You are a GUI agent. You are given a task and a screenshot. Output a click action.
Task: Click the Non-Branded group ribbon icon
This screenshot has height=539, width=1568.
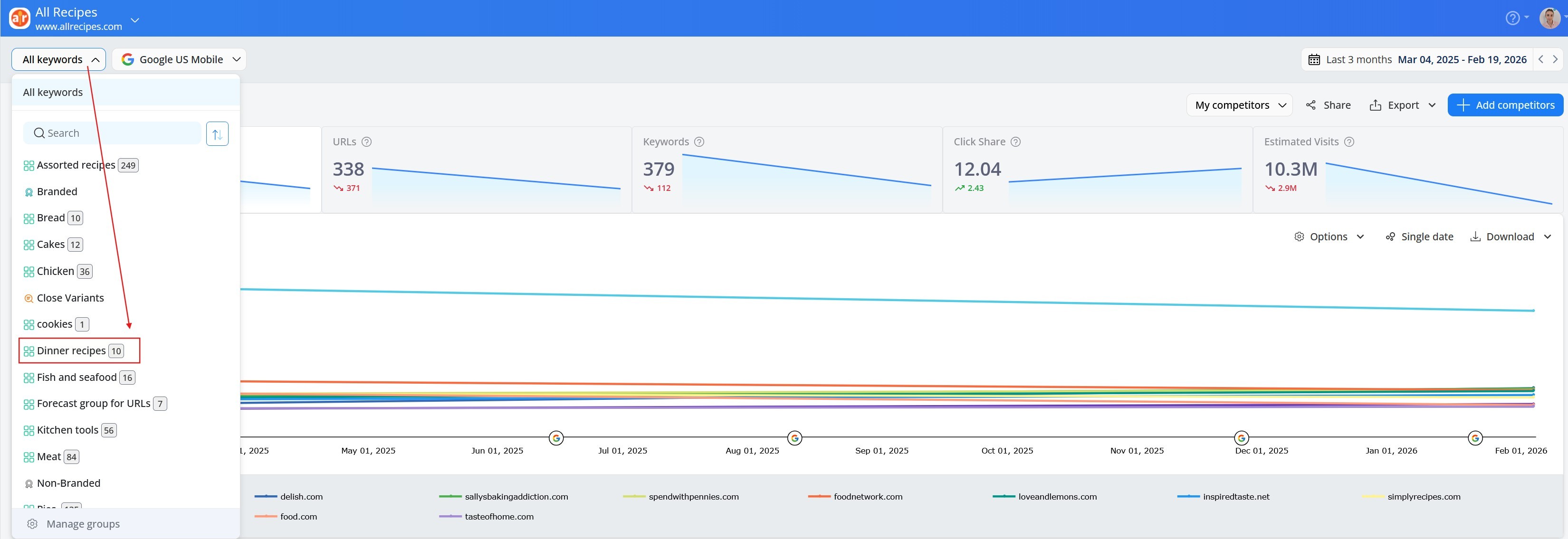[x=29, y=484]
